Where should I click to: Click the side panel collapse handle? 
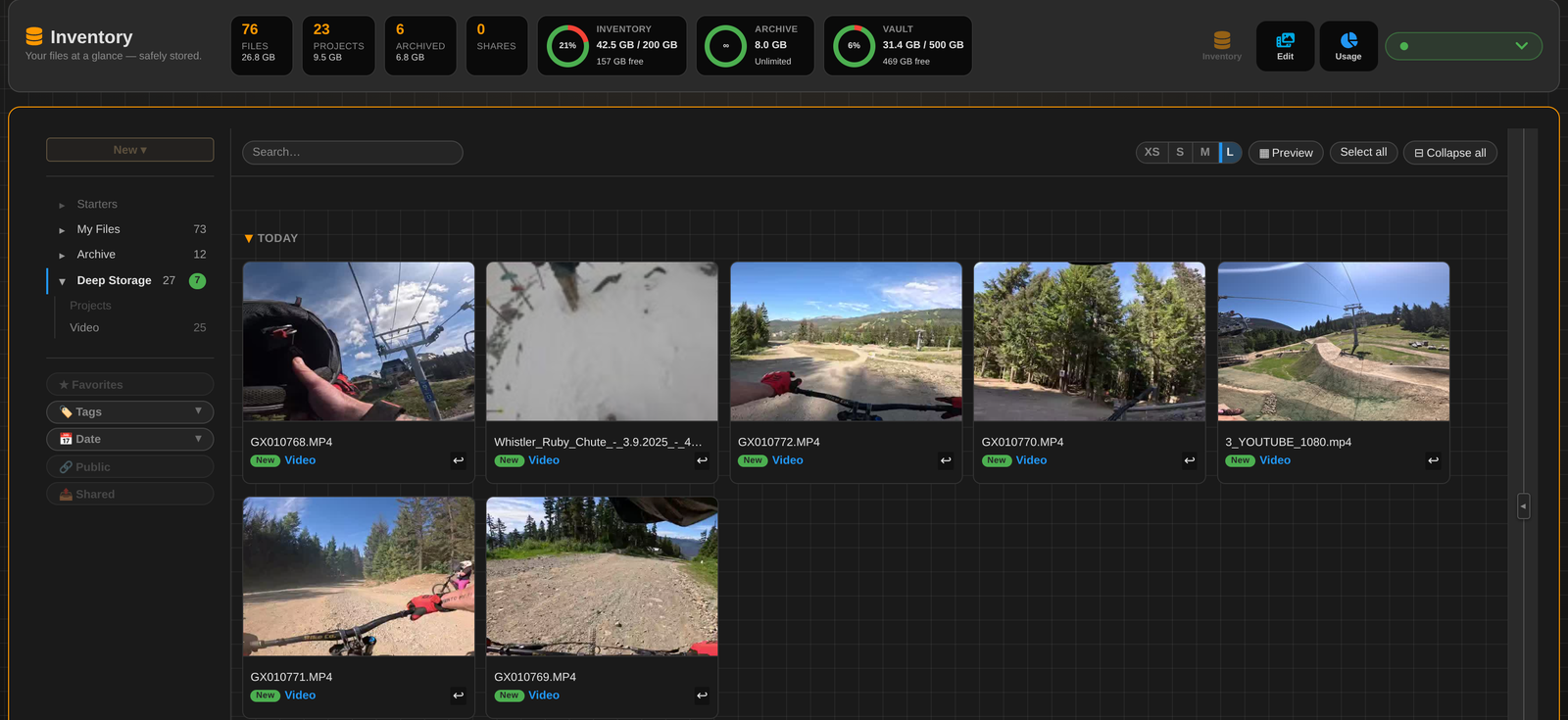coord(1523,506)
